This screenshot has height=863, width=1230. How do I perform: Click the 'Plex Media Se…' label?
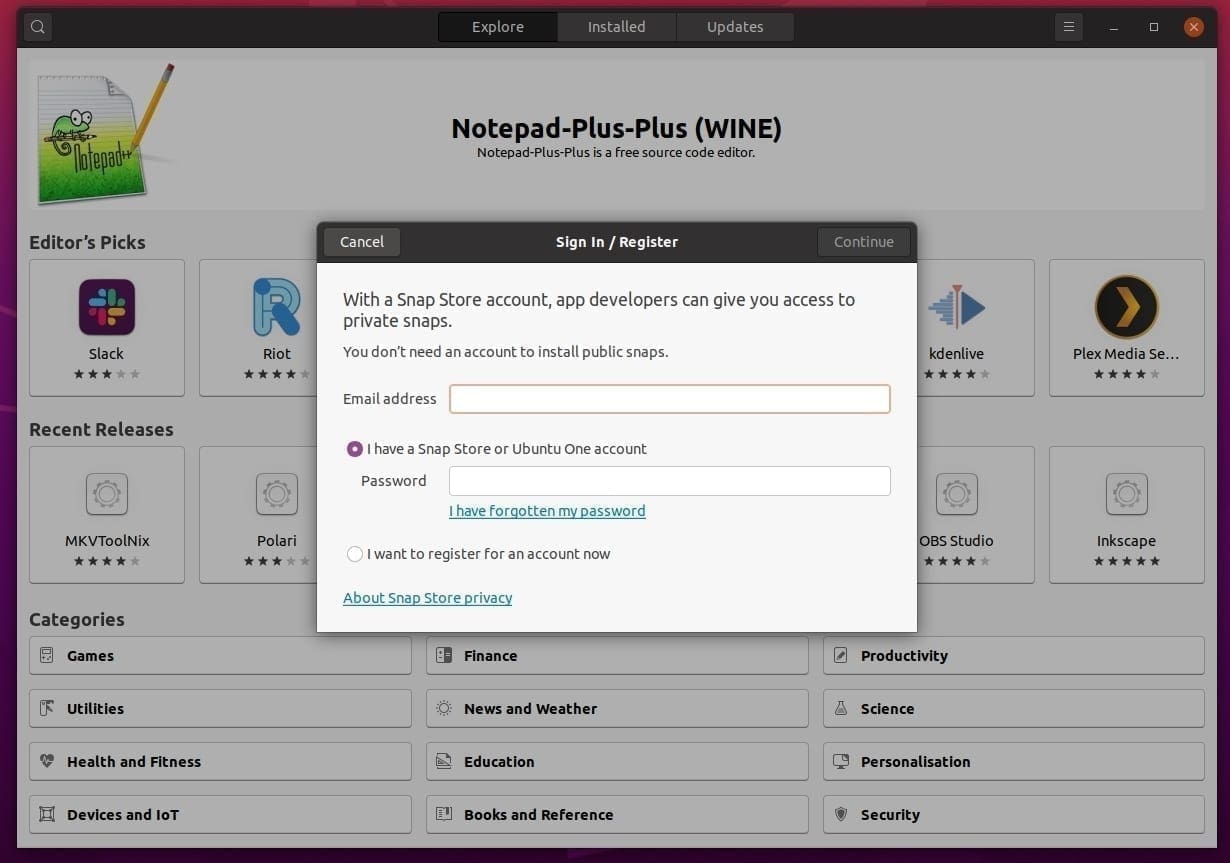[x=1127, y=354]
